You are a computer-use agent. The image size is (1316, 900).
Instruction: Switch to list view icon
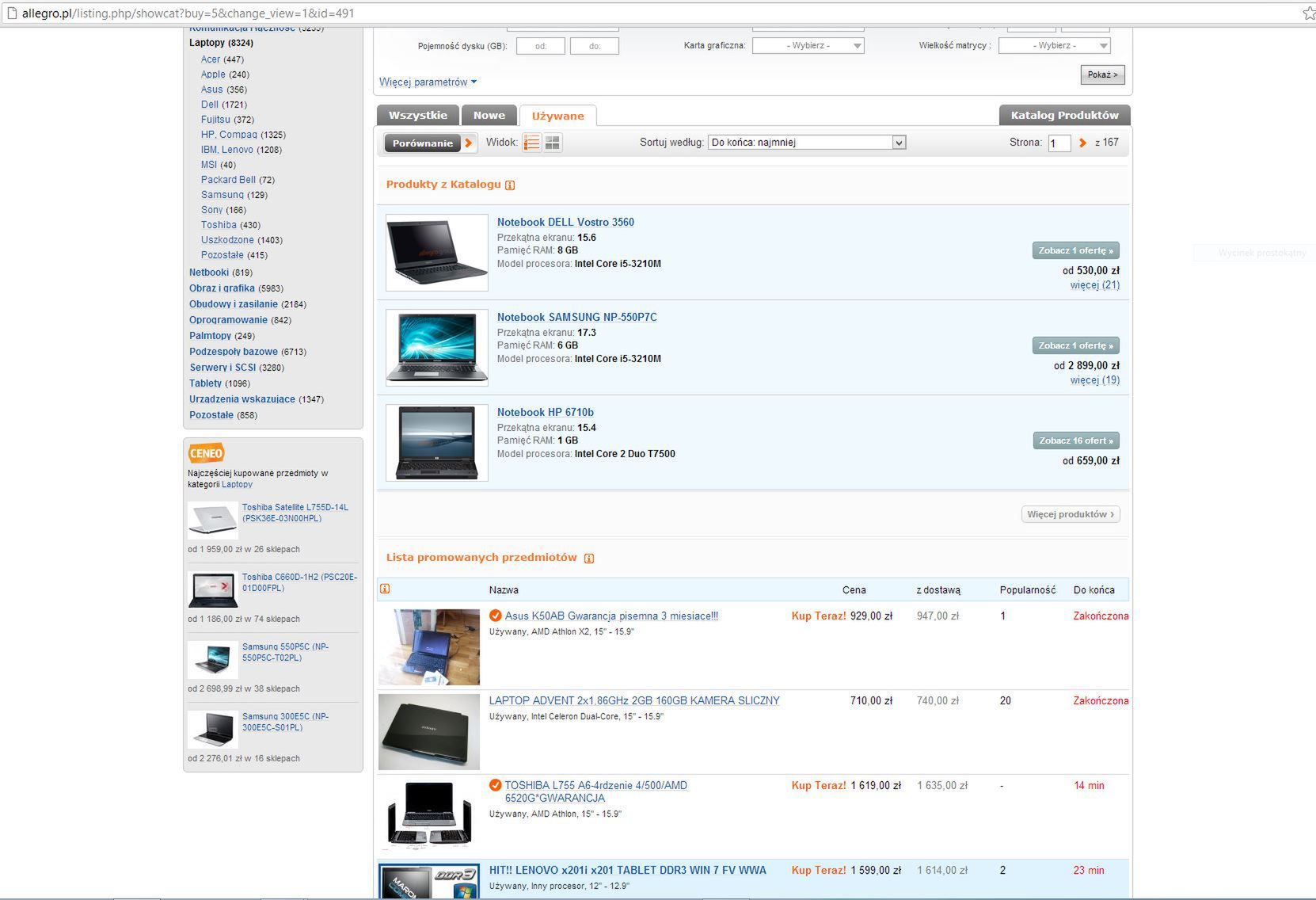point(532,143)
